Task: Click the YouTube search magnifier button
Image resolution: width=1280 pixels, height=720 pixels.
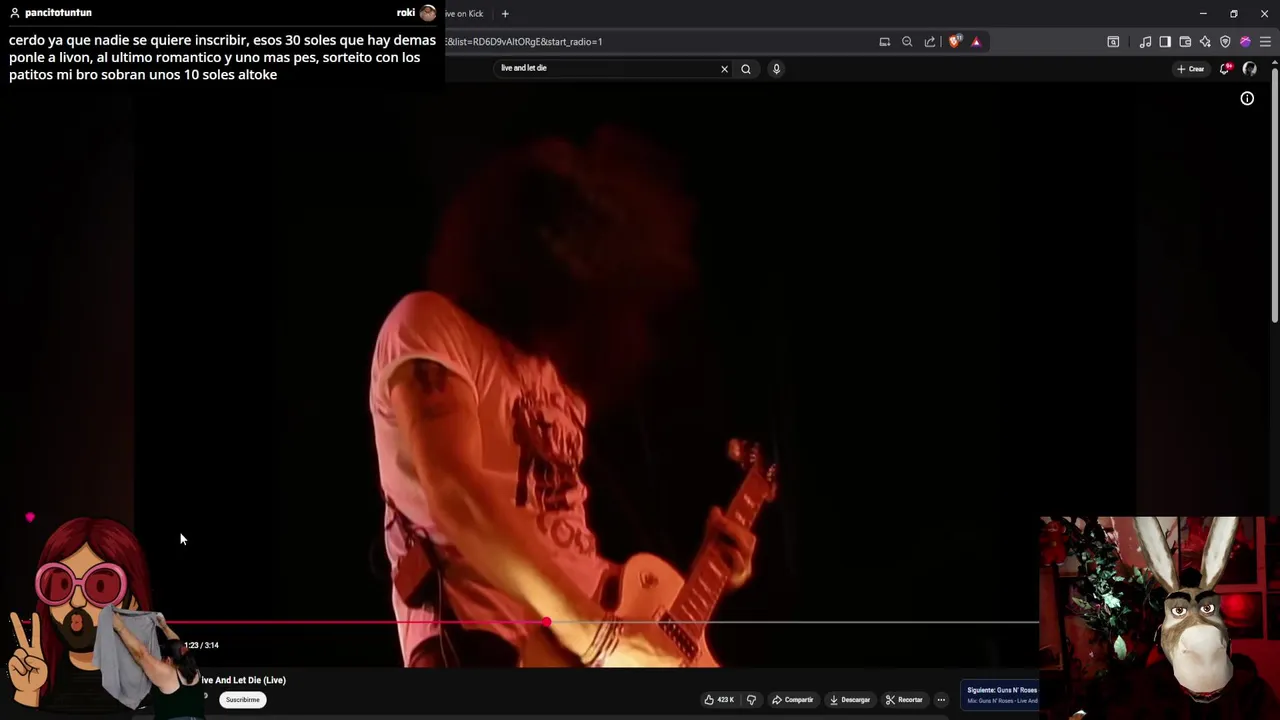Action: pyautogui.click(x=746, y=69)
